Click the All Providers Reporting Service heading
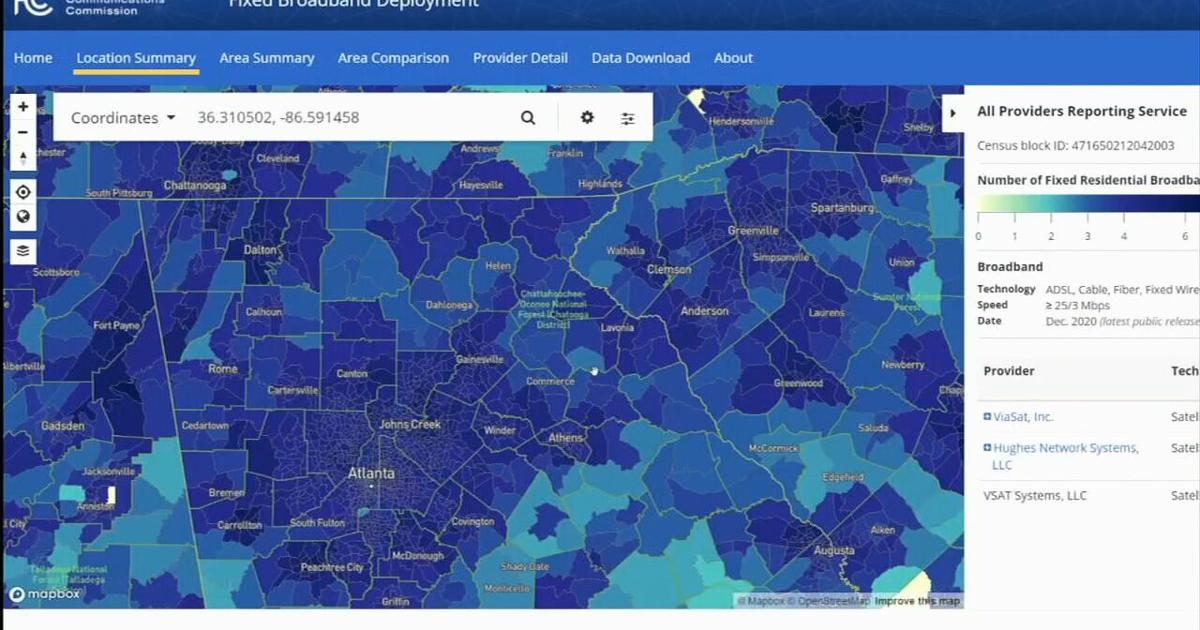The width and height of the screenshot is (1200, 630). pyautogui.click(x=1082, y=112)
